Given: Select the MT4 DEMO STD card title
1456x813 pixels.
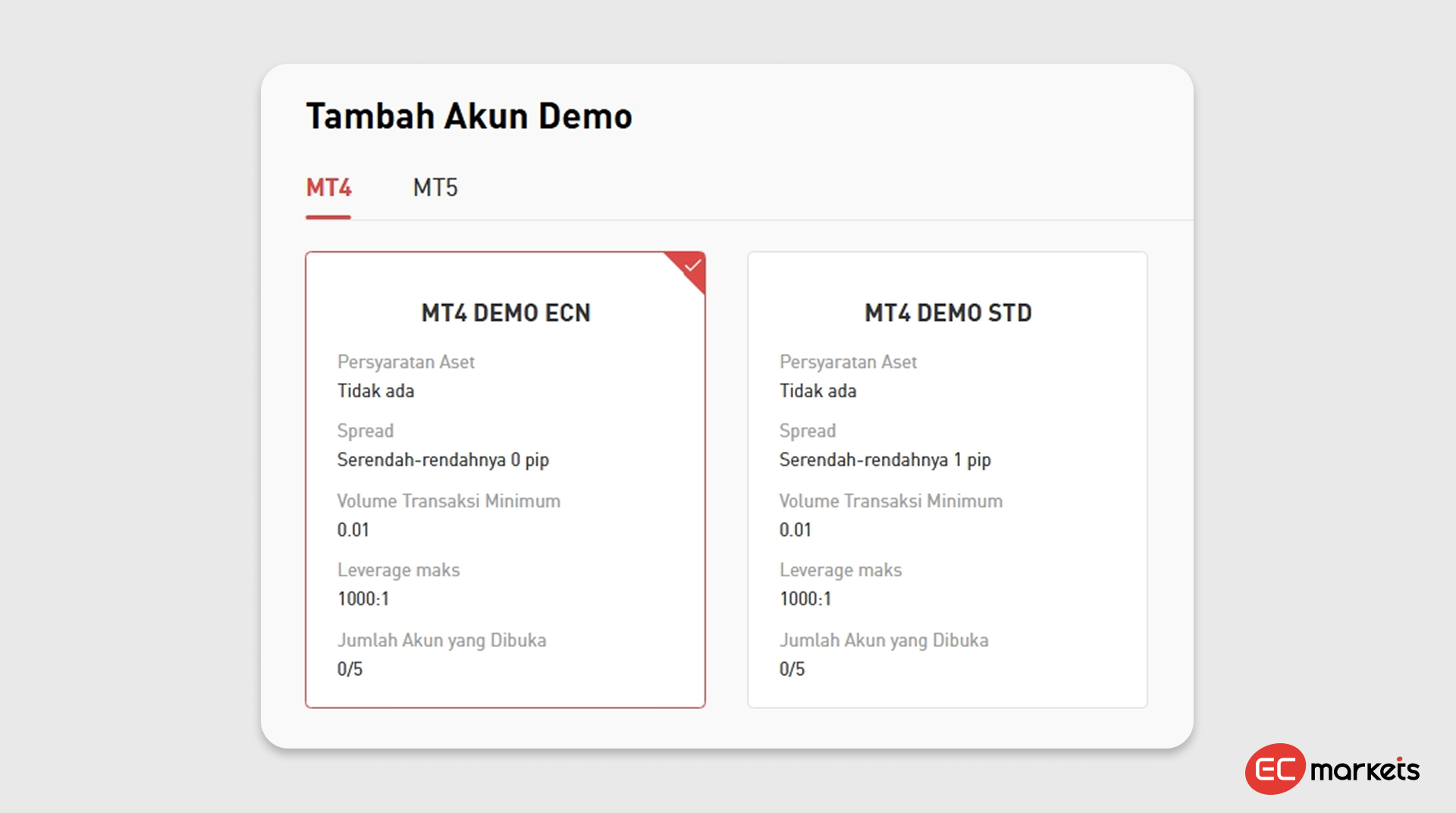Looking at the screenshot, I should (948, 312).
